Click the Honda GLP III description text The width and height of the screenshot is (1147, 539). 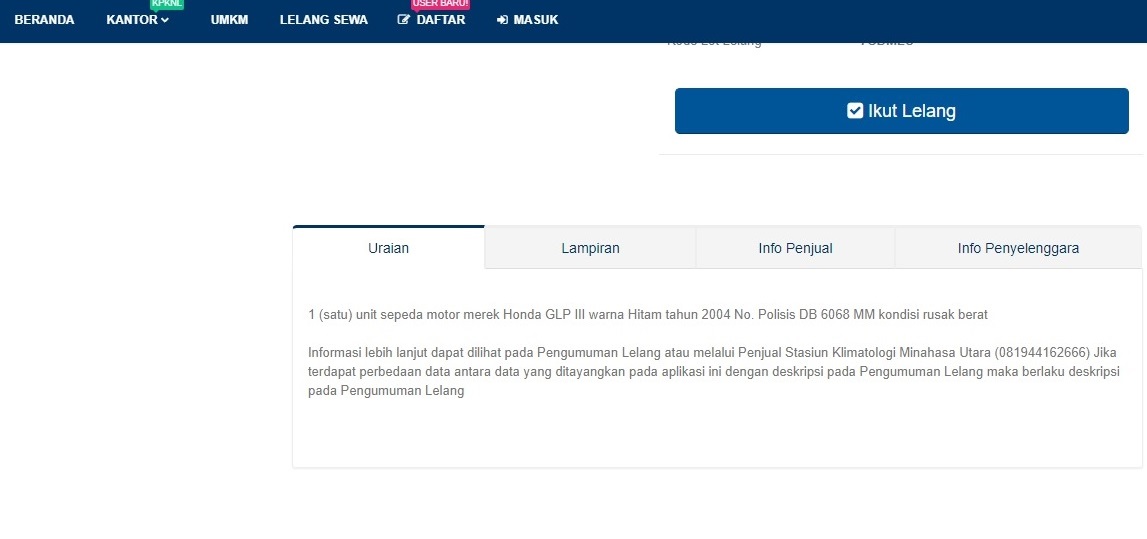click(x=647, y=315)
